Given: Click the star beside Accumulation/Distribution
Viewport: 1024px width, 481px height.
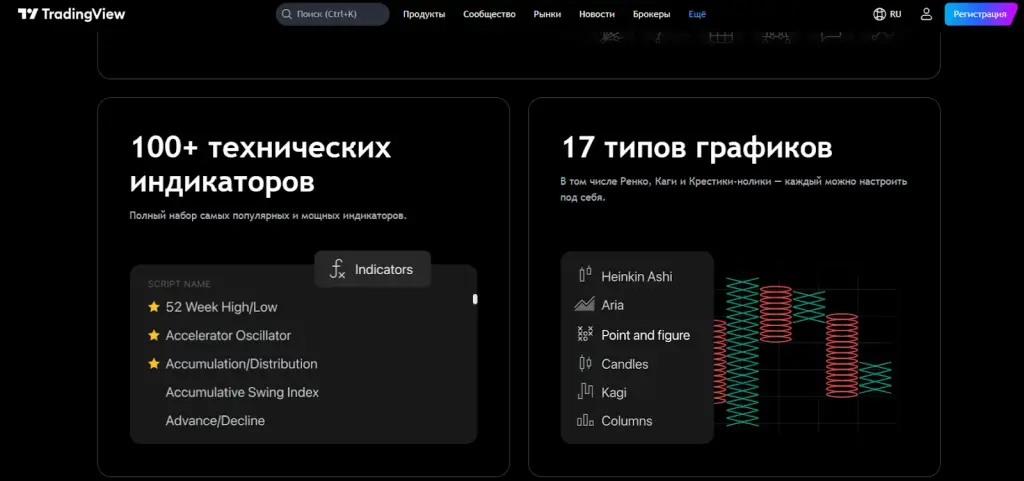Looking at the screenshot, I should tap(153, 364).
